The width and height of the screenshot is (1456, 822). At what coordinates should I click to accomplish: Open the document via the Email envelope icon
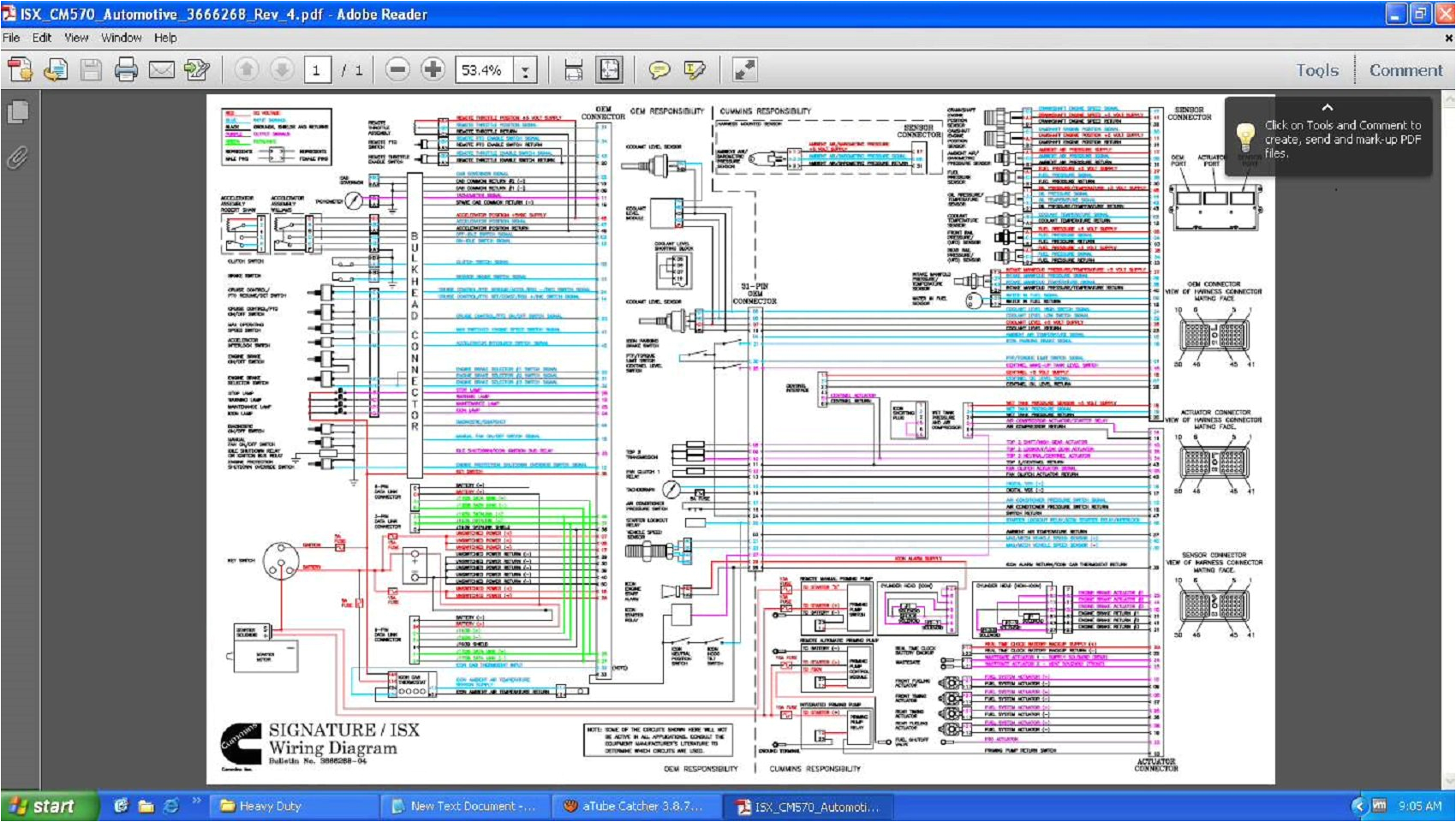click(x=161, y=70)
